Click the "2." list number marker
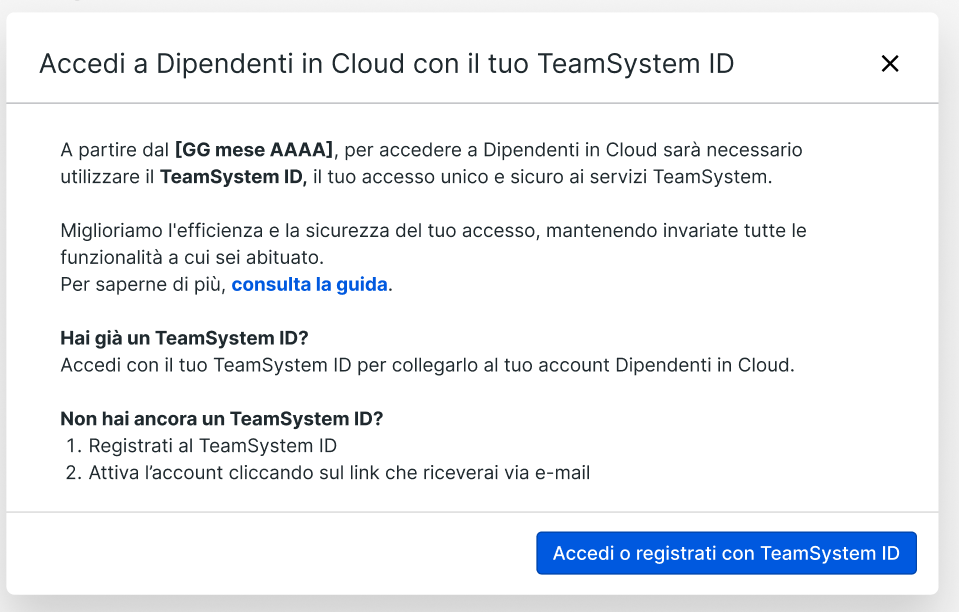 click(x=73, y=473)
